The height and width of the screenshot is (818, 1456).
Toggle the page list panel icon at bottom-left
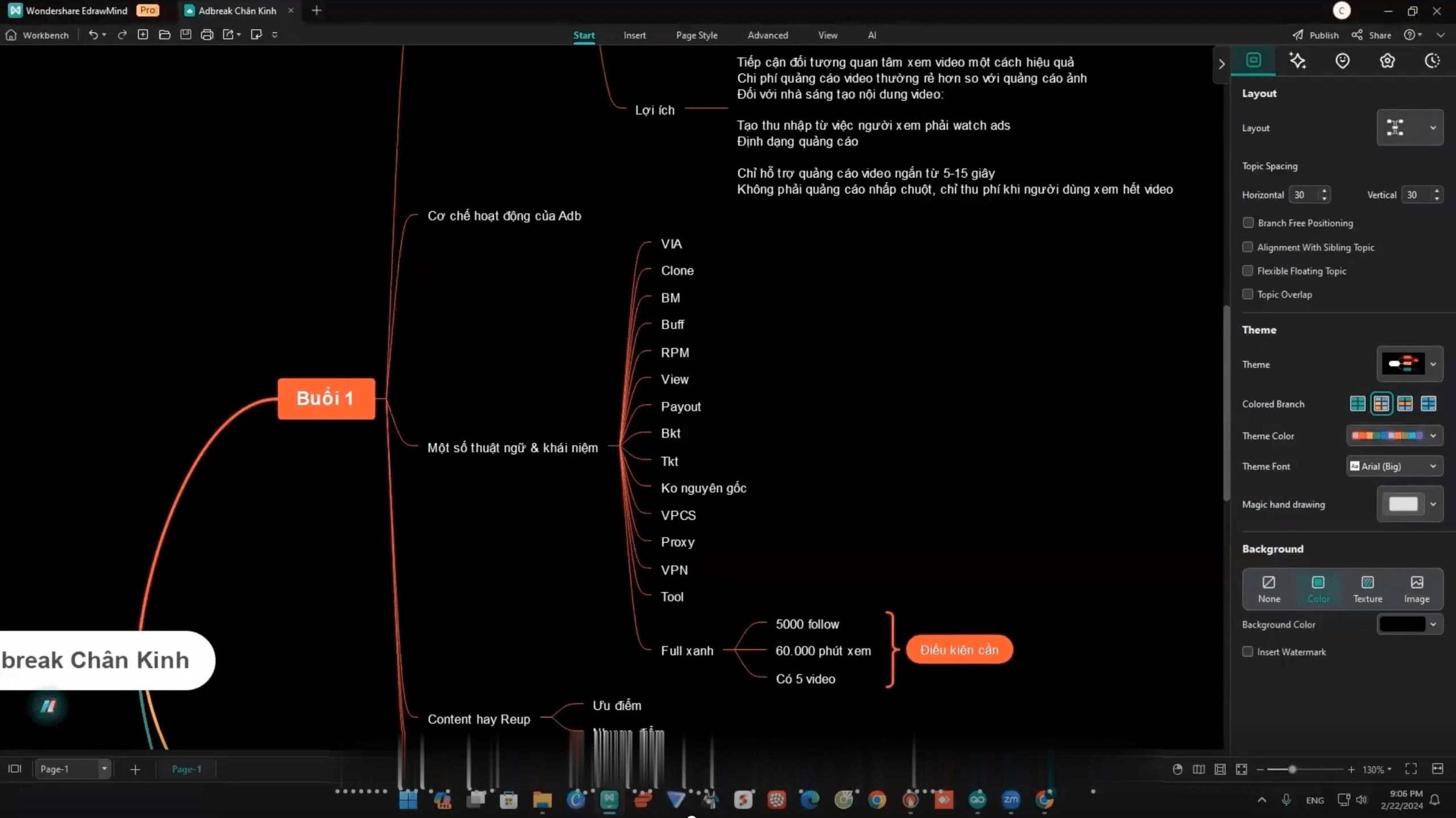[15, 769]
